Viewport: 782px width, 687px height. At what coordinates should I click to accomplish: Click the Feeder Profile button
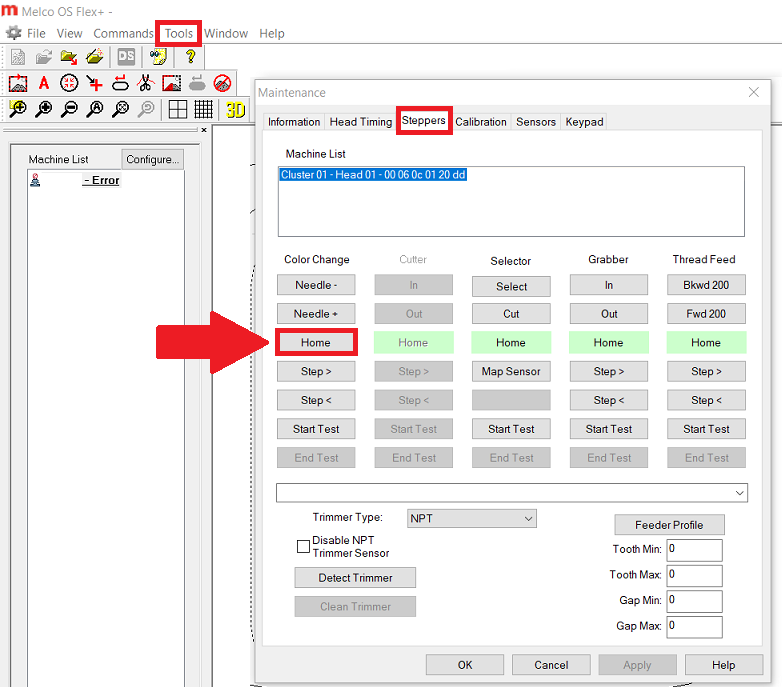pyautogui.click(x=669, y=525)
